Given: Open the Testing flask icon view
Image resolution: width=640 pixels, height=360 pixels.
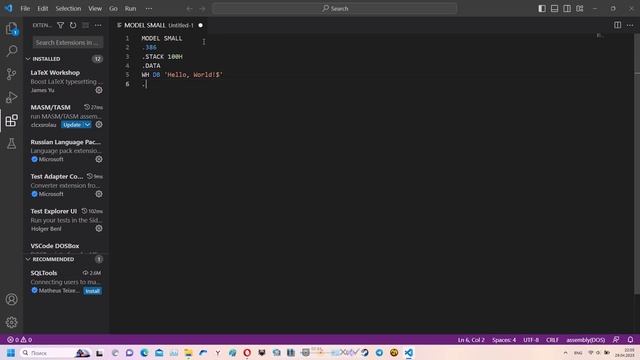Looking at the screenshot, I should click(x=11, y=143).
